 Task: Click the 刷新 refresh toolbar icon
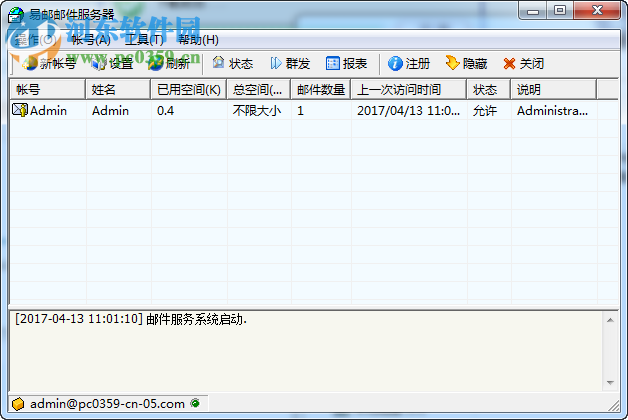point(155,63)
